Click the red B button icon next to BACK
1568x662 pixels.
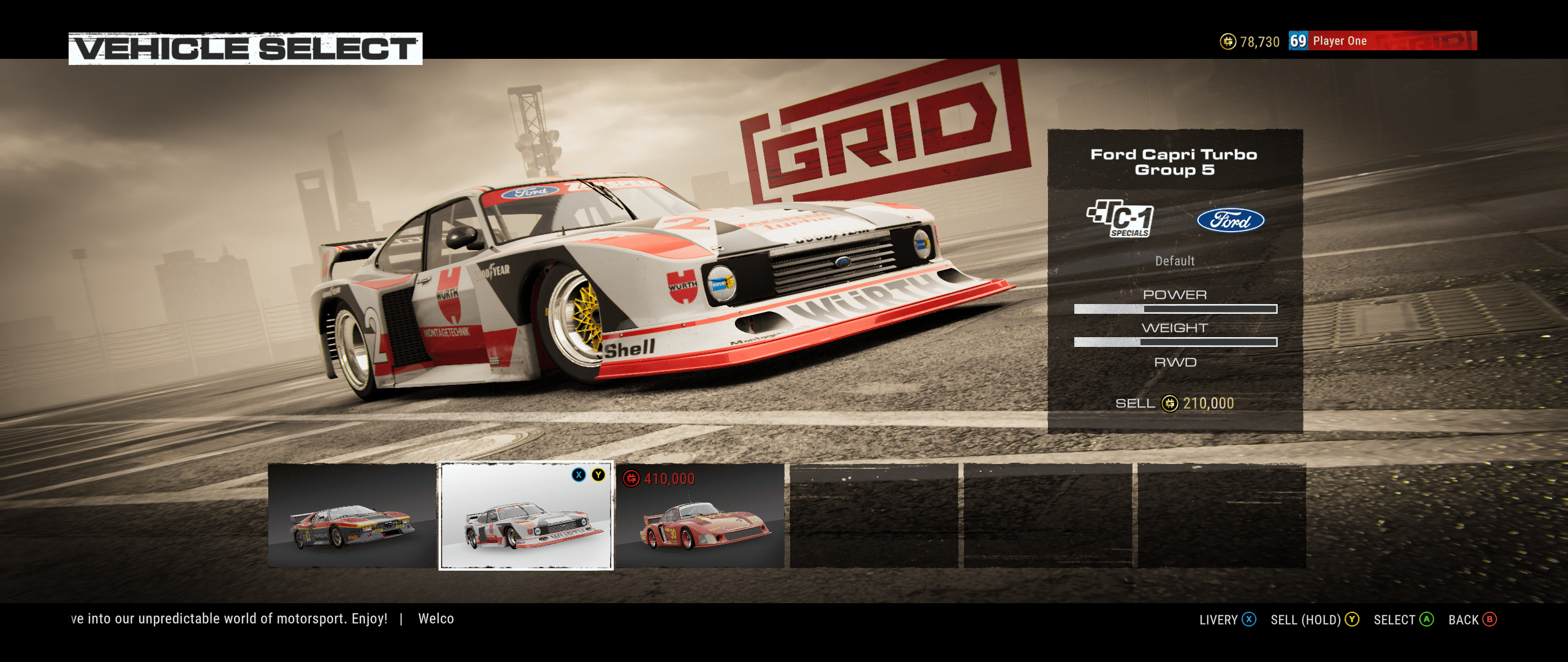click(1490, 619)
